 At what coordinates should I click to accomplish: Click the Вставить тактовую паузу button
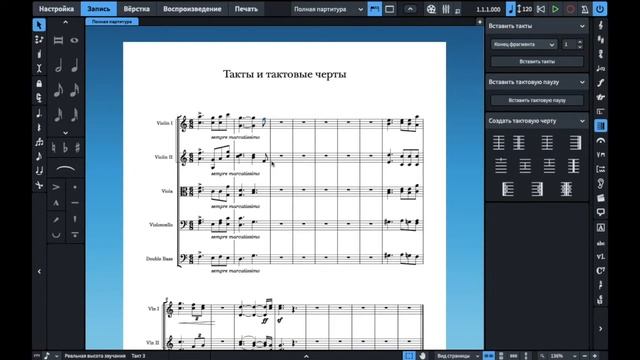point(537,100)
